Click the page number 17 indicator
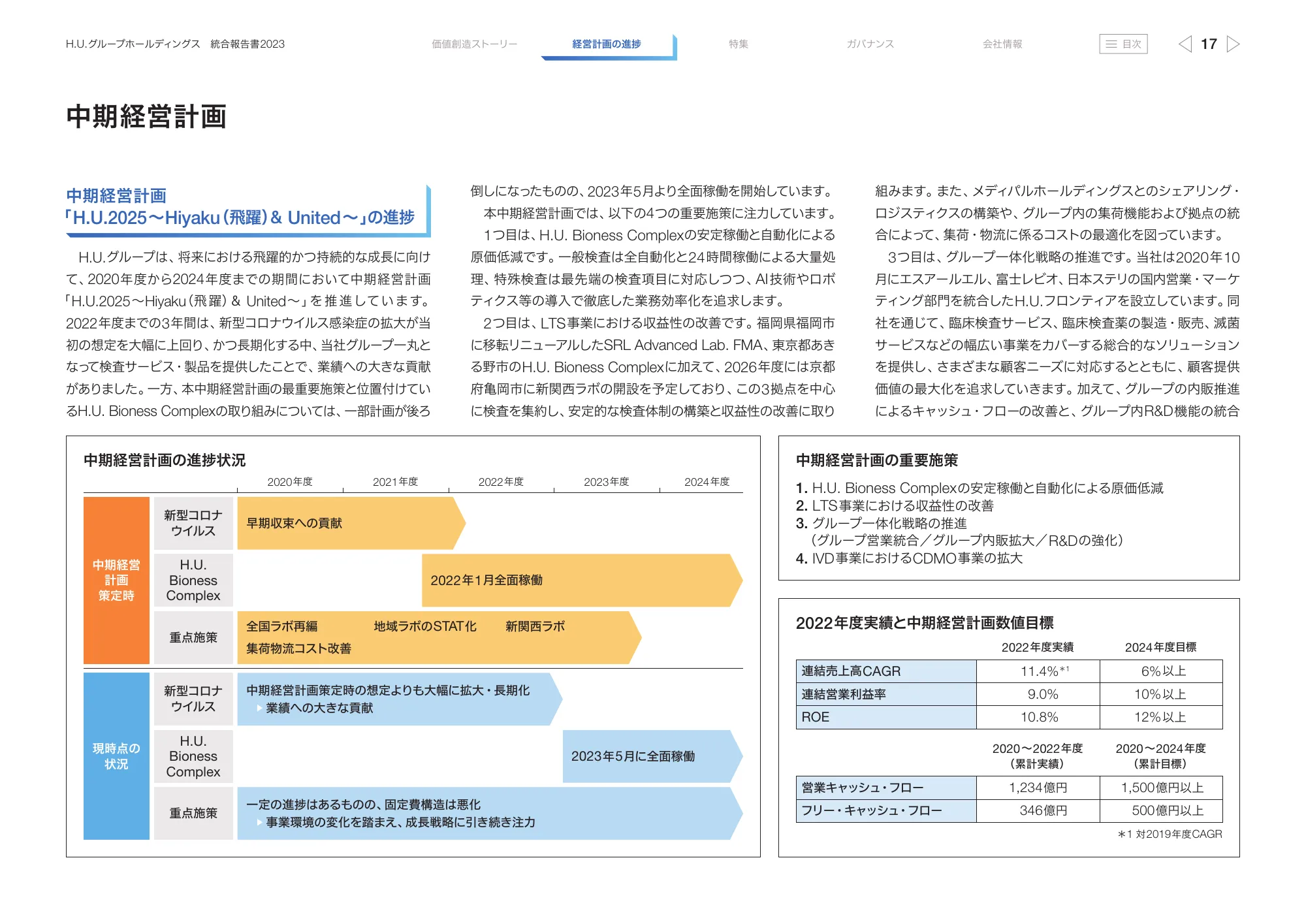 tap(1209, 44)
